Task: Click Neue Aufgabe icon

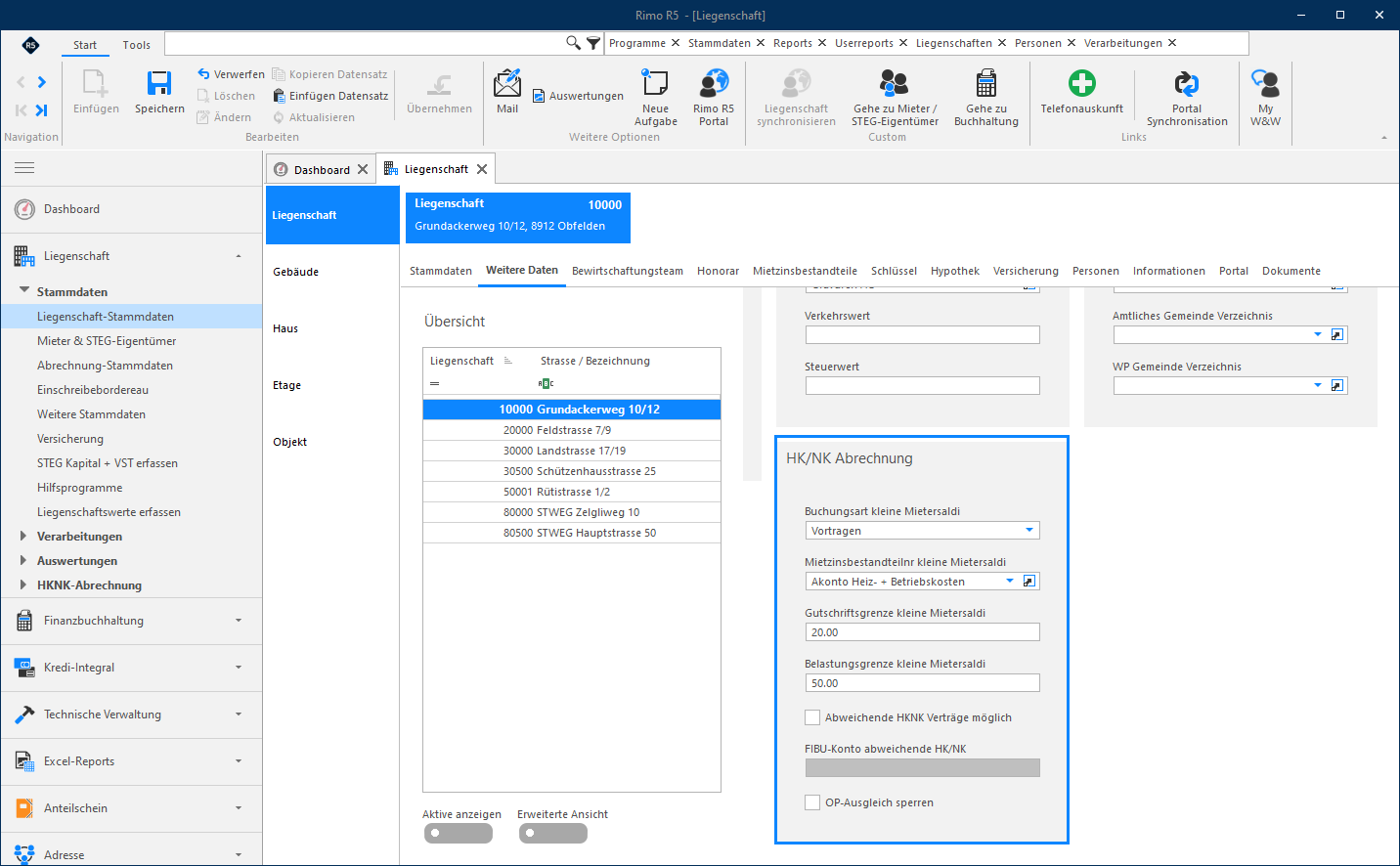Action: tap(655, 83)
